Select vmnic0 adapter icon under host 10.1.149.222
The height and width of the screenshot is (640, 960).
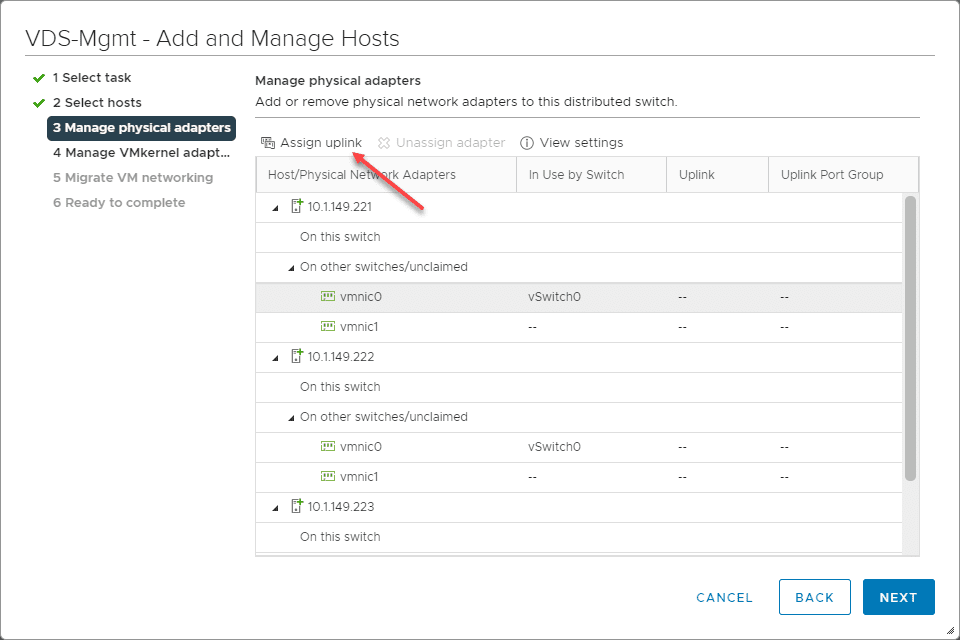pos(327,447)
